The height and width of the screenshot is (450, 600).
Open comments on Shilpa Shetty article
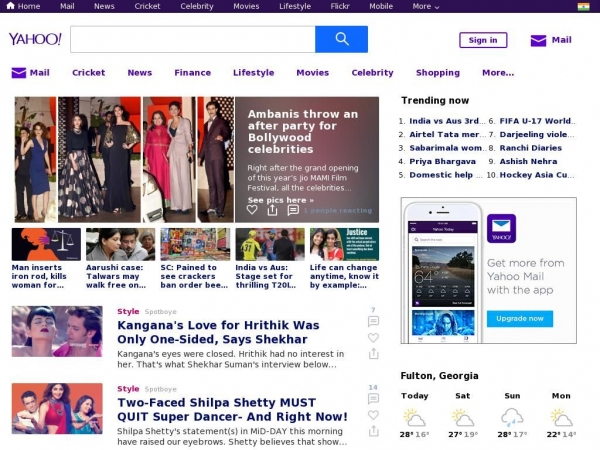pos(373,399)
